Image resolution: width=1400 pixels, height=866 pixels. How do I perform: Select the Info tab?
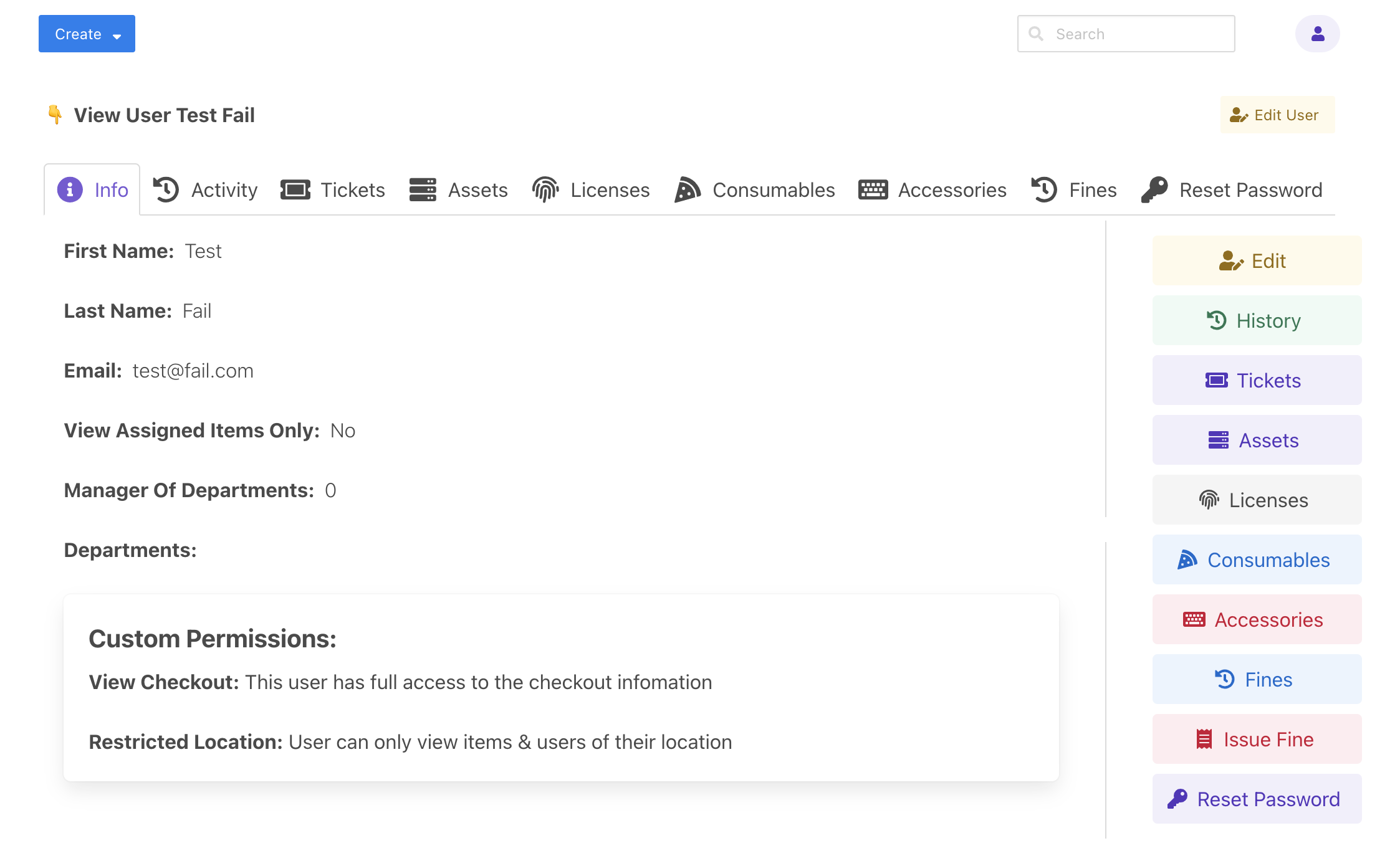coord(93,189)
